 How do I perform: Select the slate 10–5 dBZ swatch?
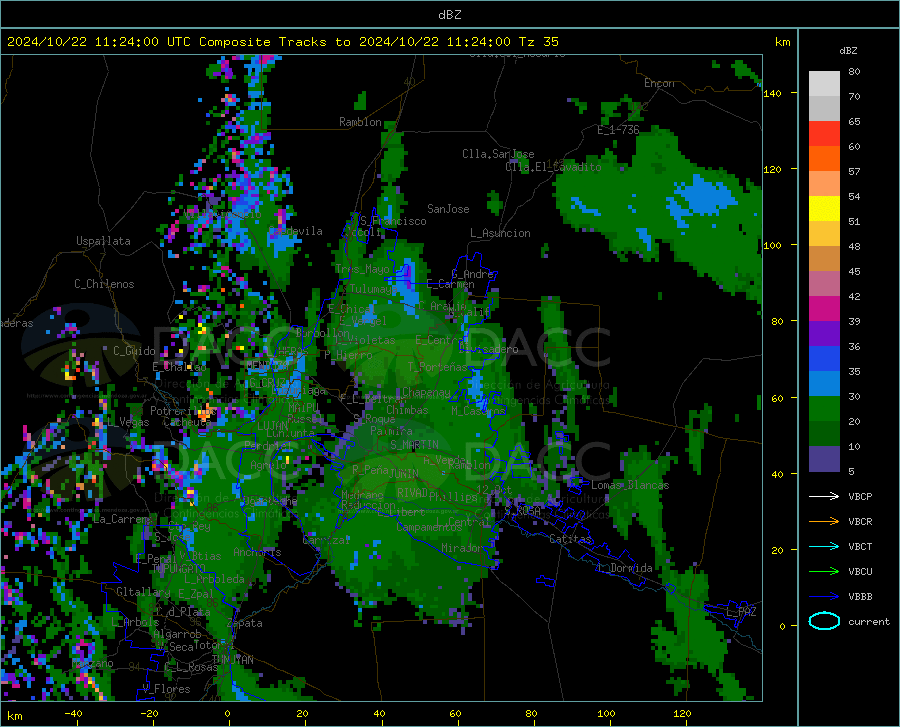[824, 459]
